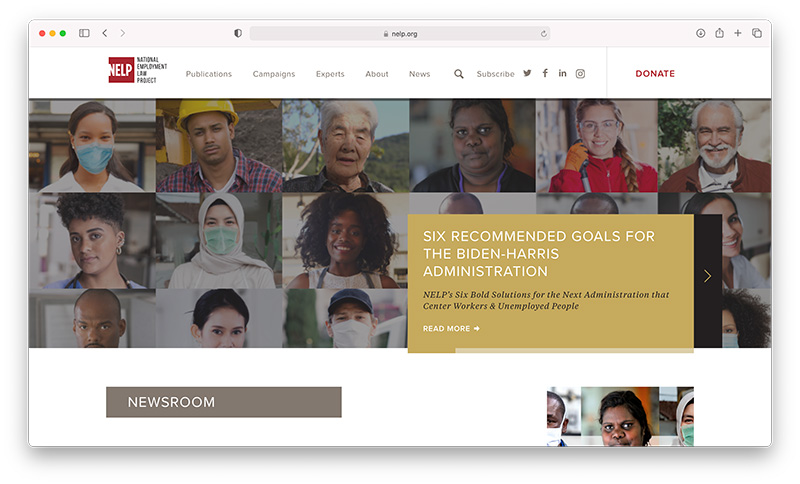This screenshot has height=484, width=800.
Task: Open the Experts menu item
Action: (330, 74)
